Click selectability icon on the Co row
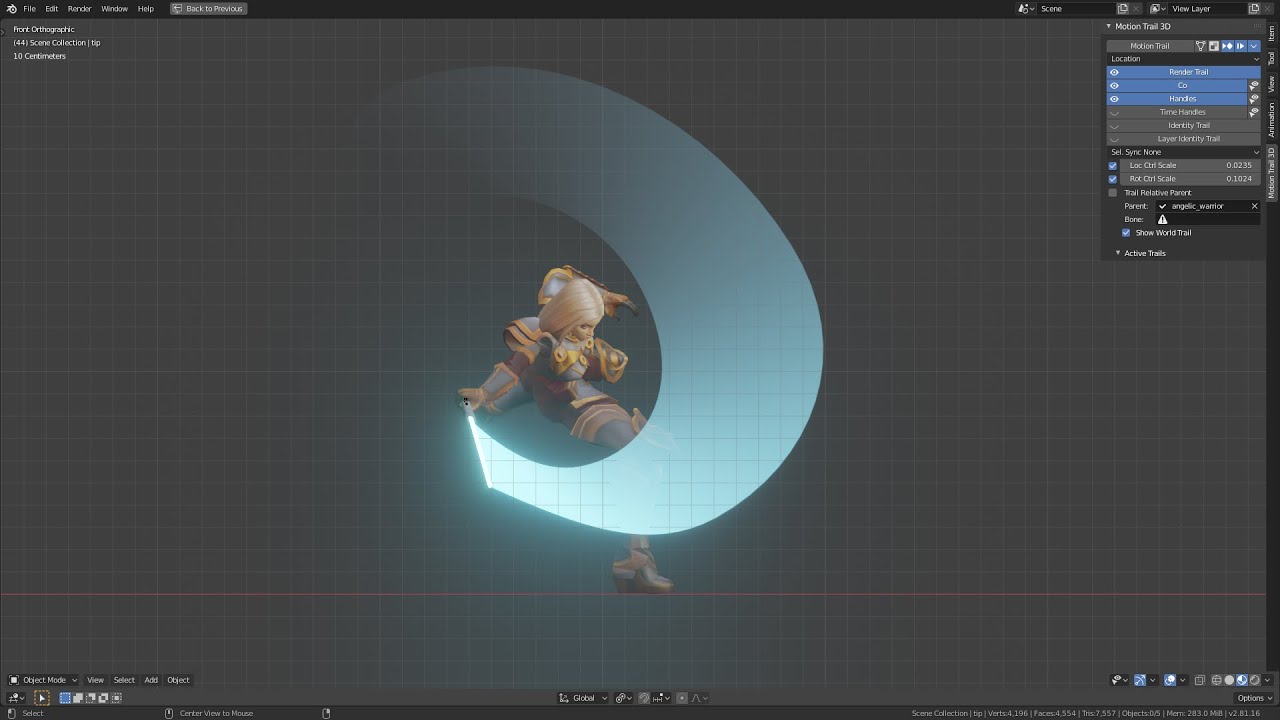The width and height of the screenshot is (1280, 720). (x=1254, y=85)
